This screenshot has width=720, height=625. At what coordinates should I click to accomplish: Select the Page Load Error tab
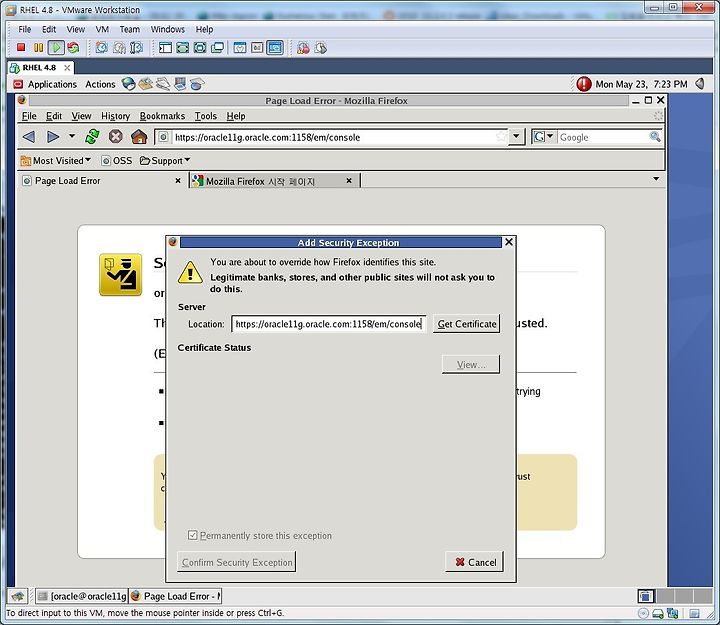[x=101, y=181]
